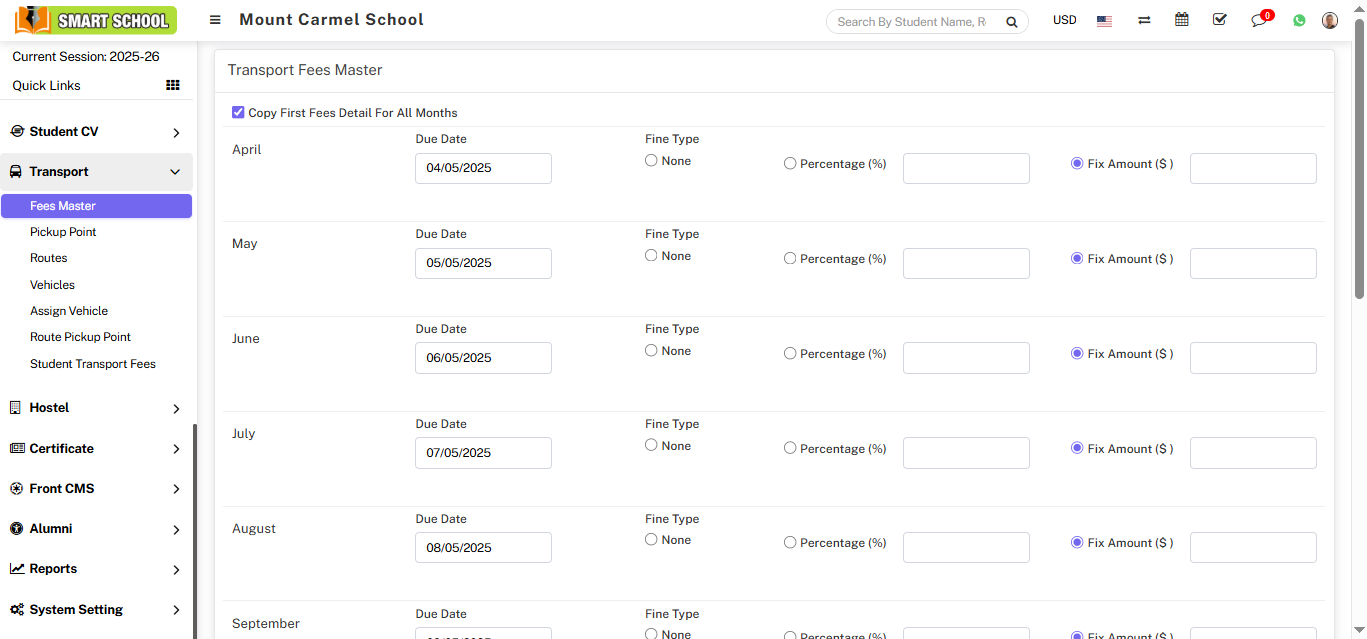The height and width of the screenshot is (639, 1367).
Task: Click the WhatsApp icon in header
Action: pyautogui.click(x=1299, y=20)
